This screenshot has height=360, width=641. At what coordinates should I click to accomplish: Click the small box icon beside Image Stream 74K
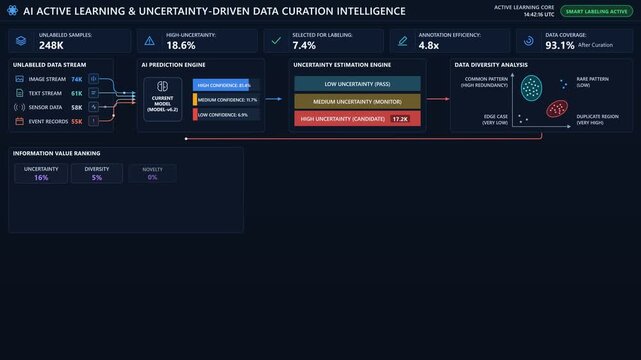point(93,79)
